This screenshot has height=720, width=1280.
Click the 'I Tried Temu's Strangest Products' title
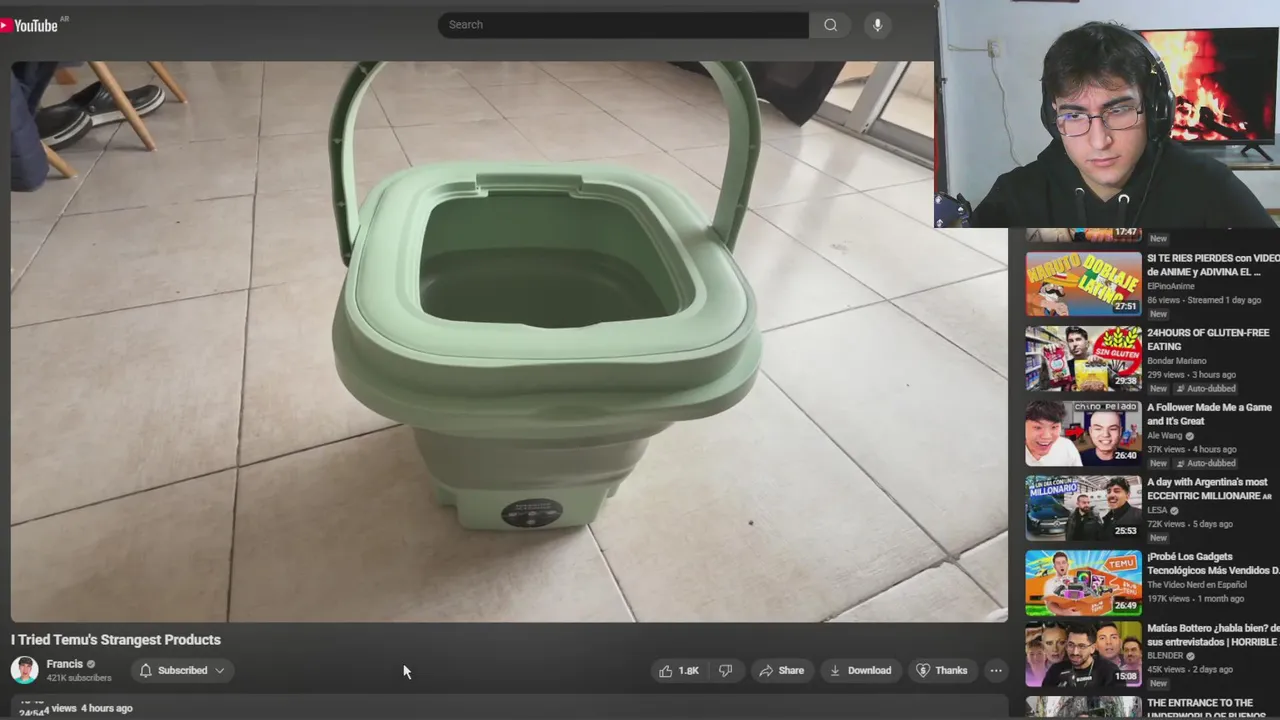[116, 640]
